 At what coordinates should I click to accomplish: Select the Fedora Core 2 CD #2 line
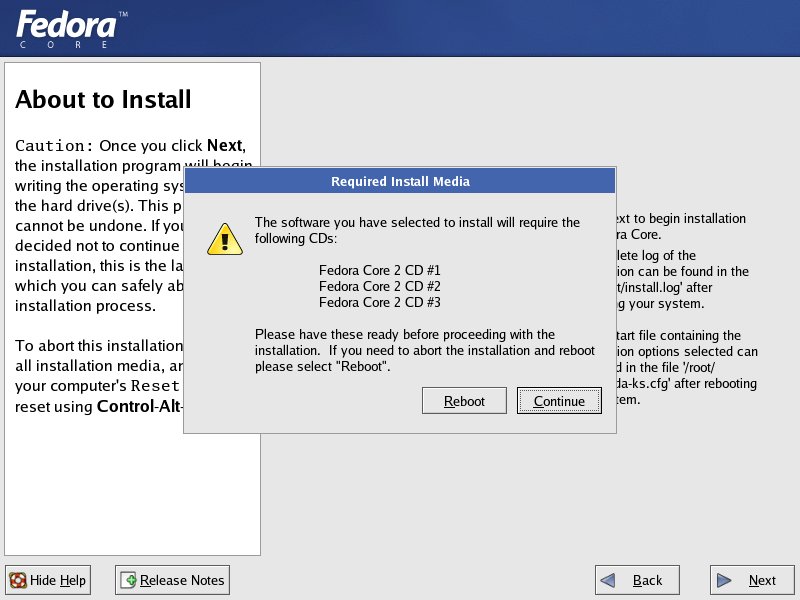tap(379, 286)
